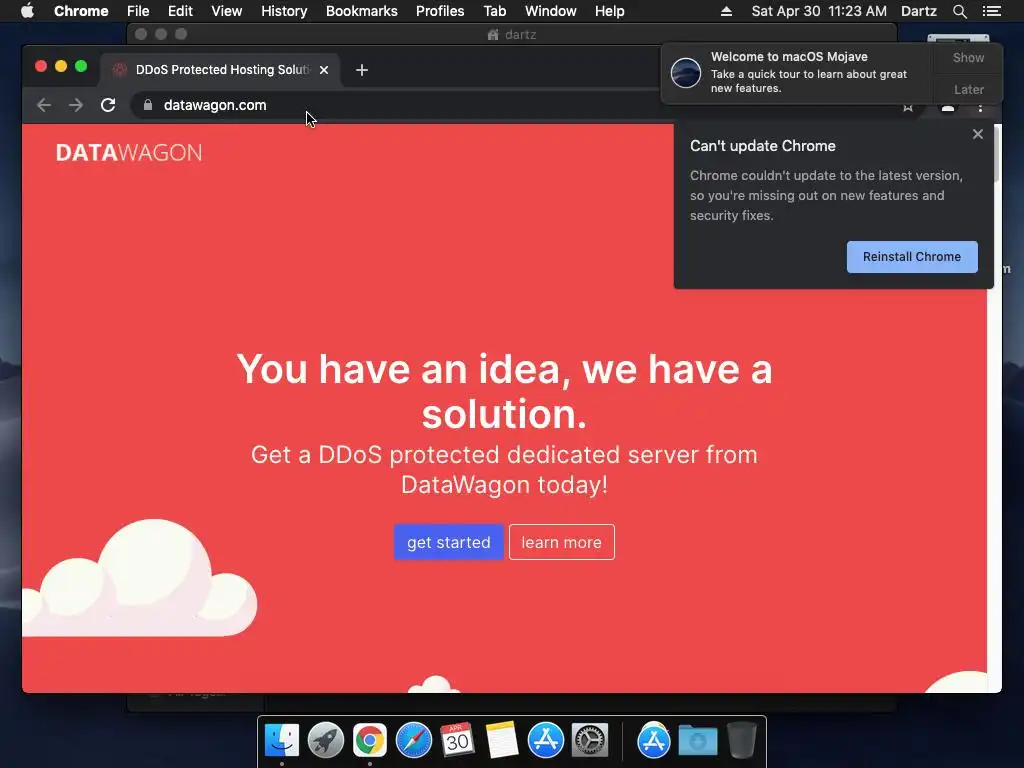Open a new tab with plus button

362,70
